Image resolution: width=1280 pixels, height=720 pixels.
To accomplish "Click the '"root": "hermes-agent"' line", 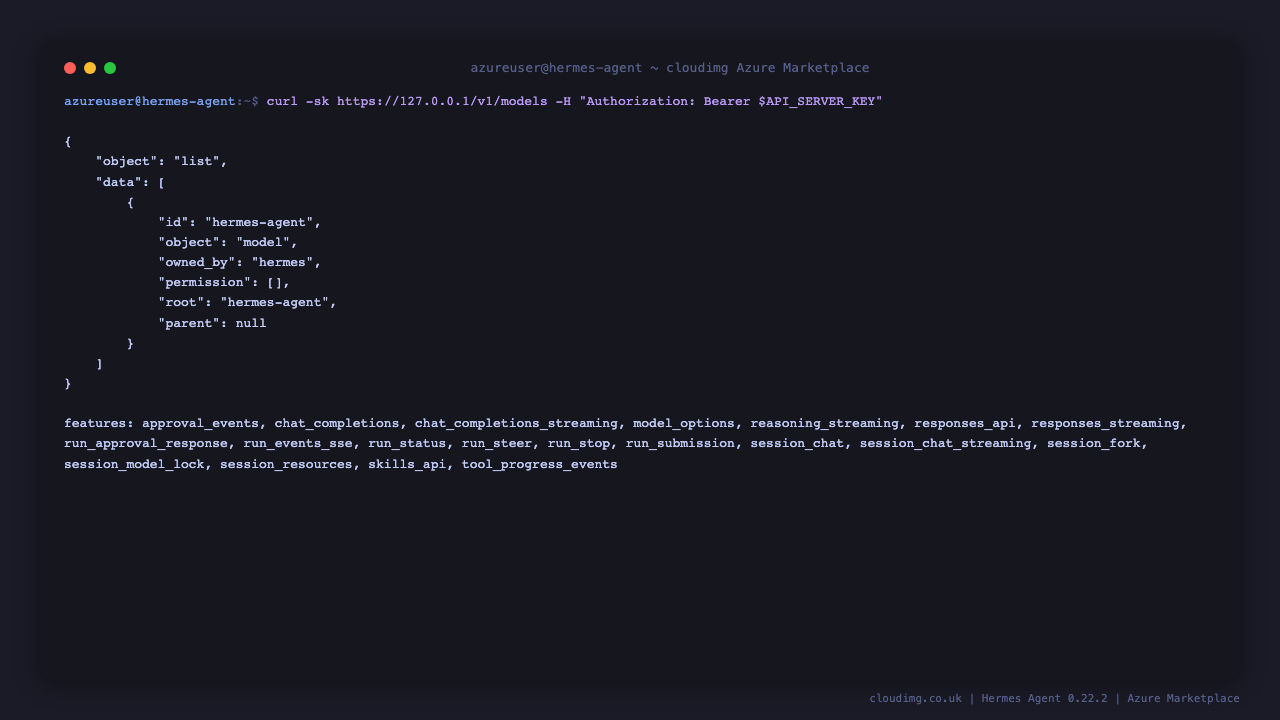I will click(x=247, y=302).
